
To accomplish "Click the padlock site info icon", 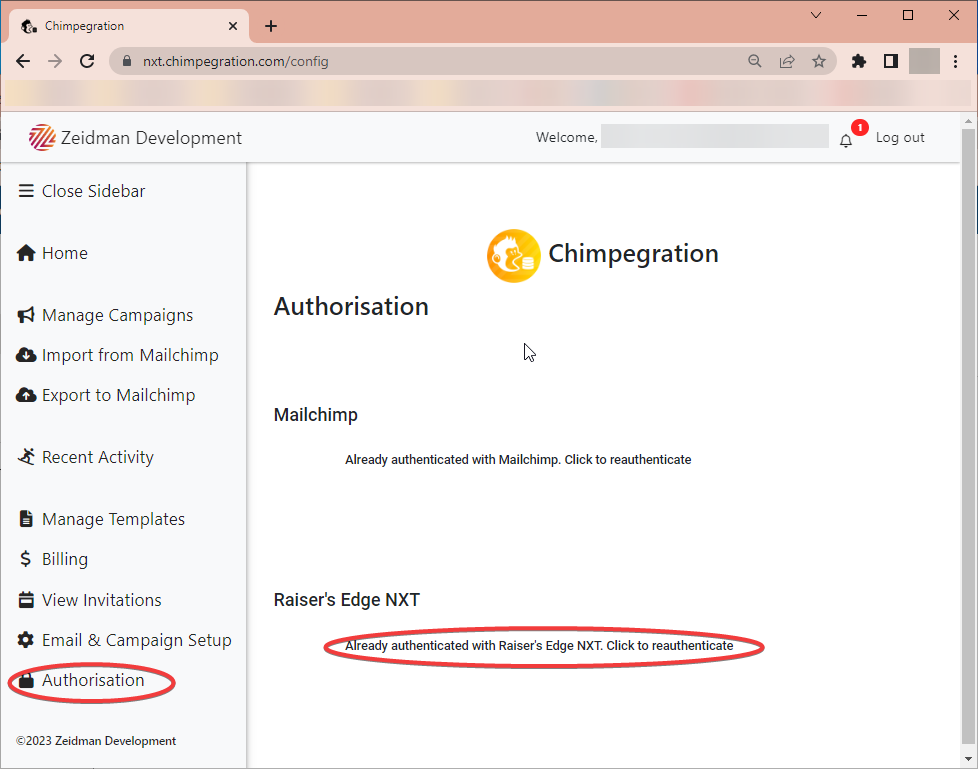I will point(127,61).
